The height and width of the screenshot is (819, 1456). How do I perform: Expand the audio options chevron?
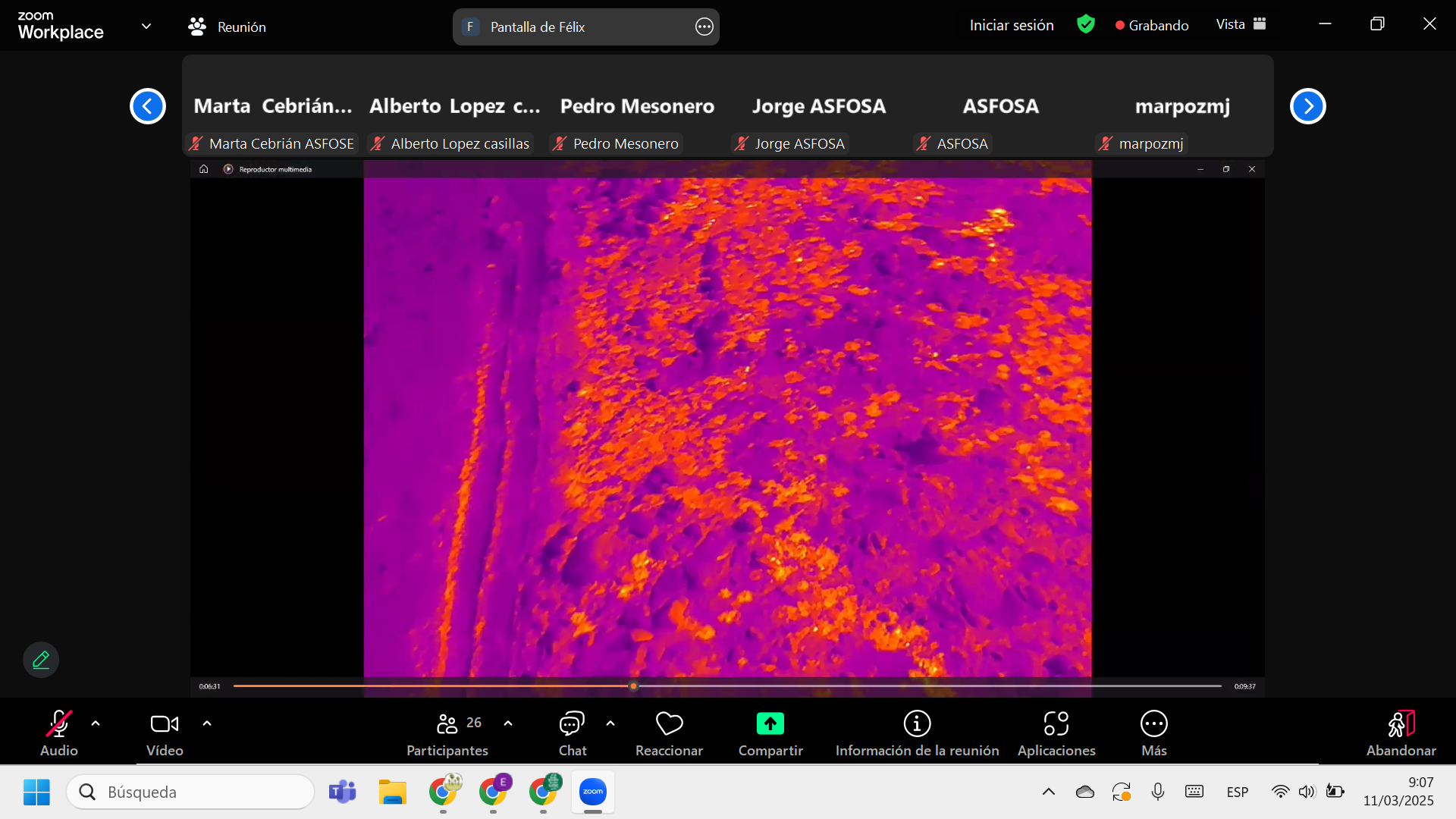click(x=96, y=723)
